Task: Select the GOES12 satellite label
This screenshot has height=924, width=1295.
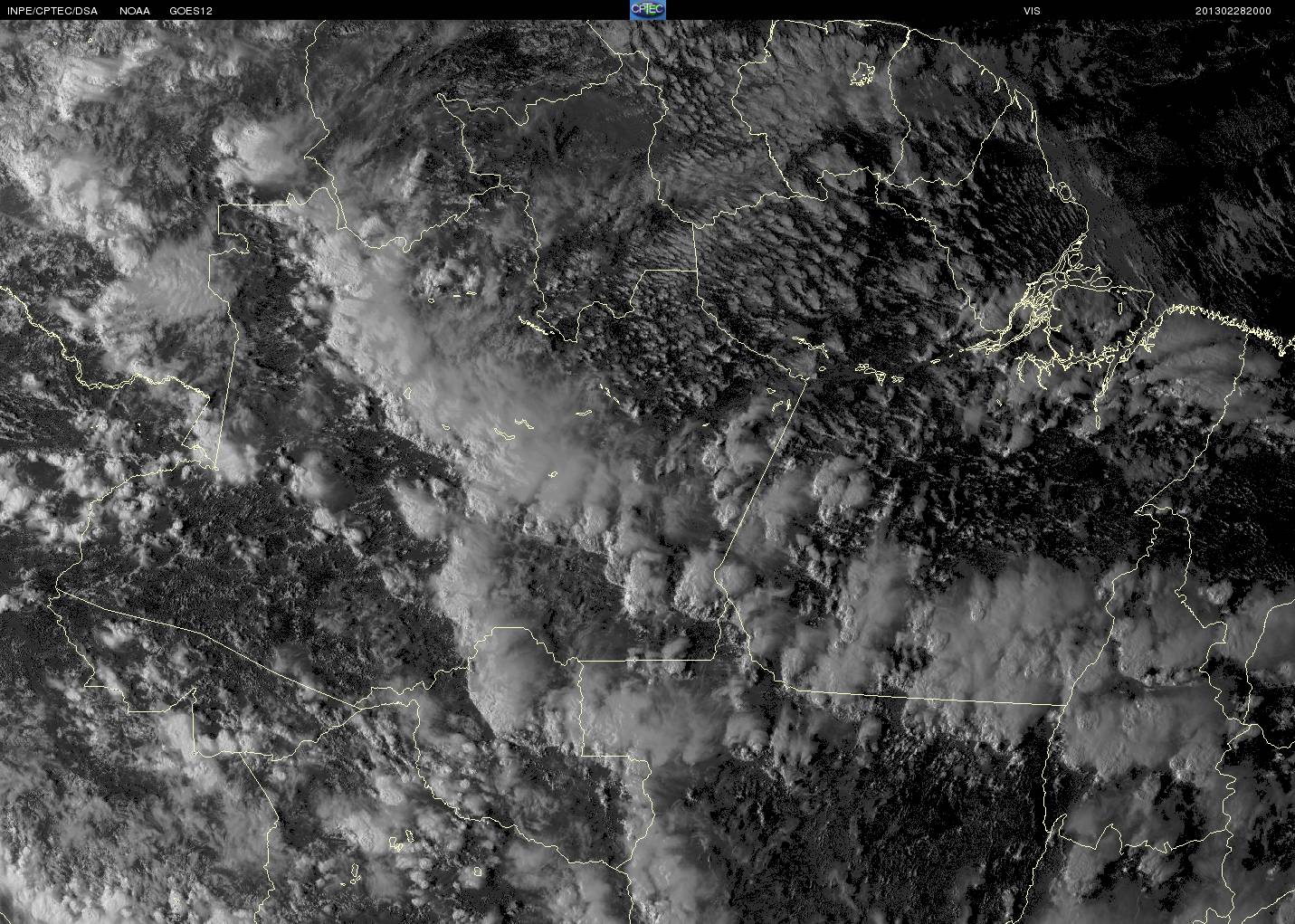Action: point(191,11)
